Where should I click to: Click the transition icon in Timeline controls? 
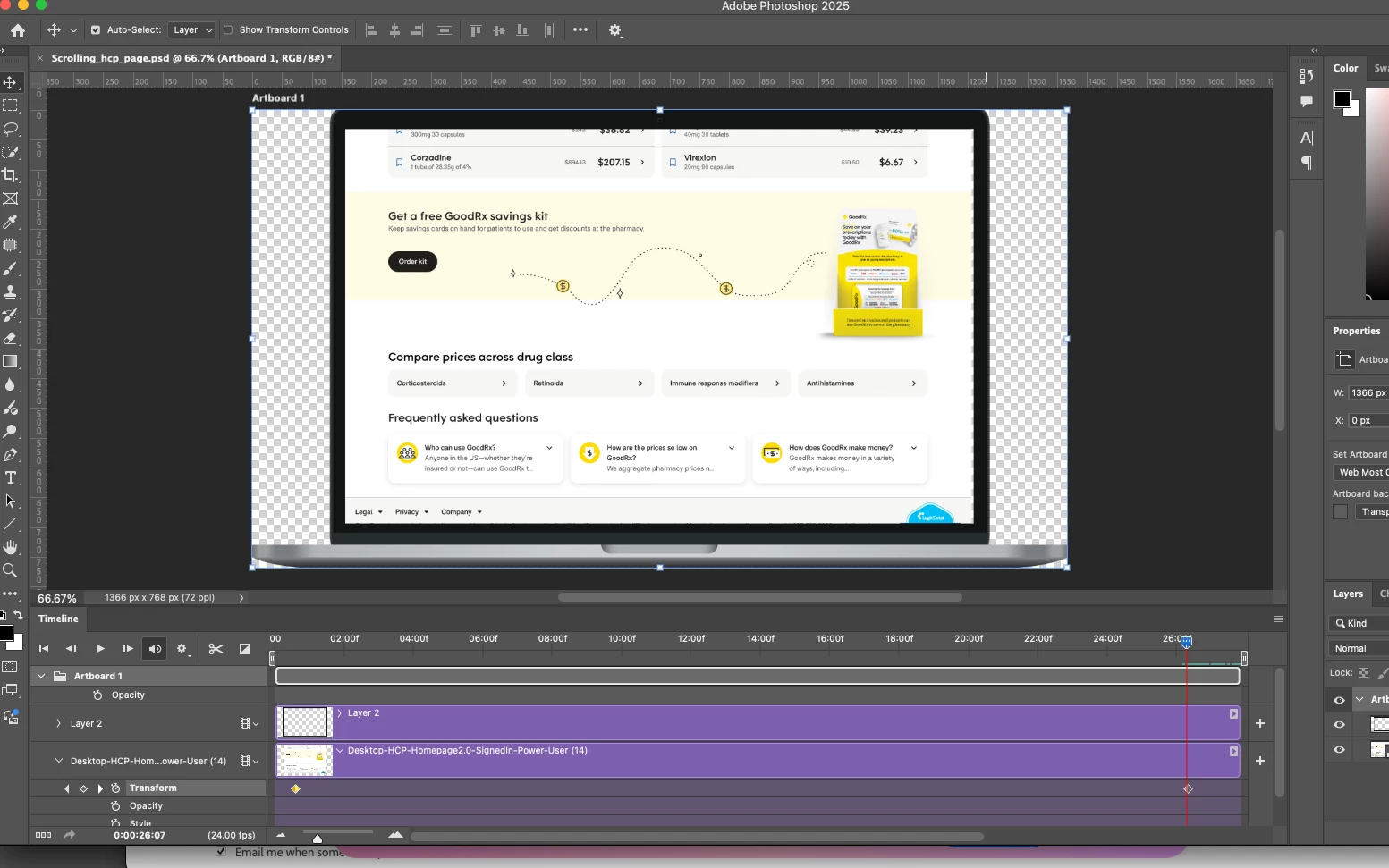coord(245,649)
